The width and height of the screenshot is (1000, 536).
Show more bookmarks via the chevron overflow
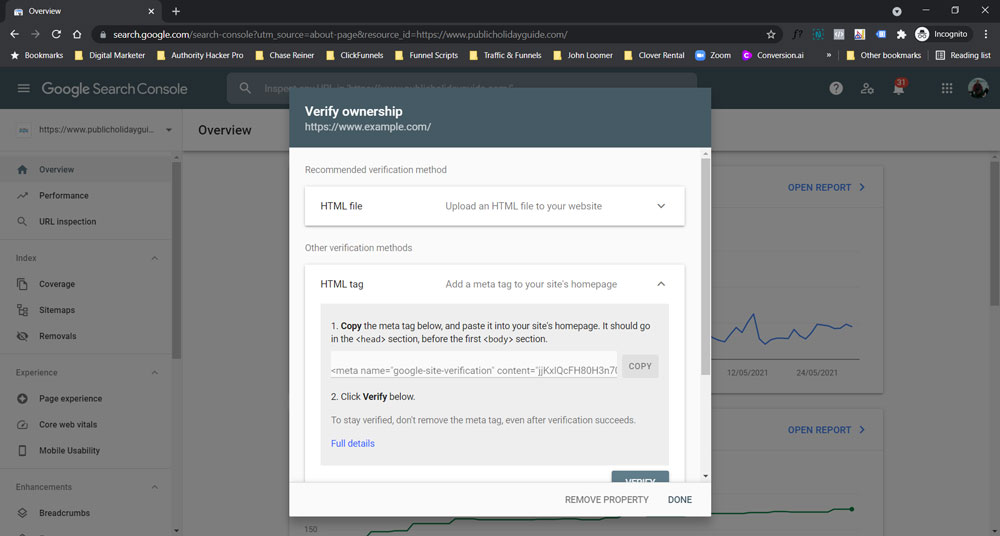(x=828, y=56)
